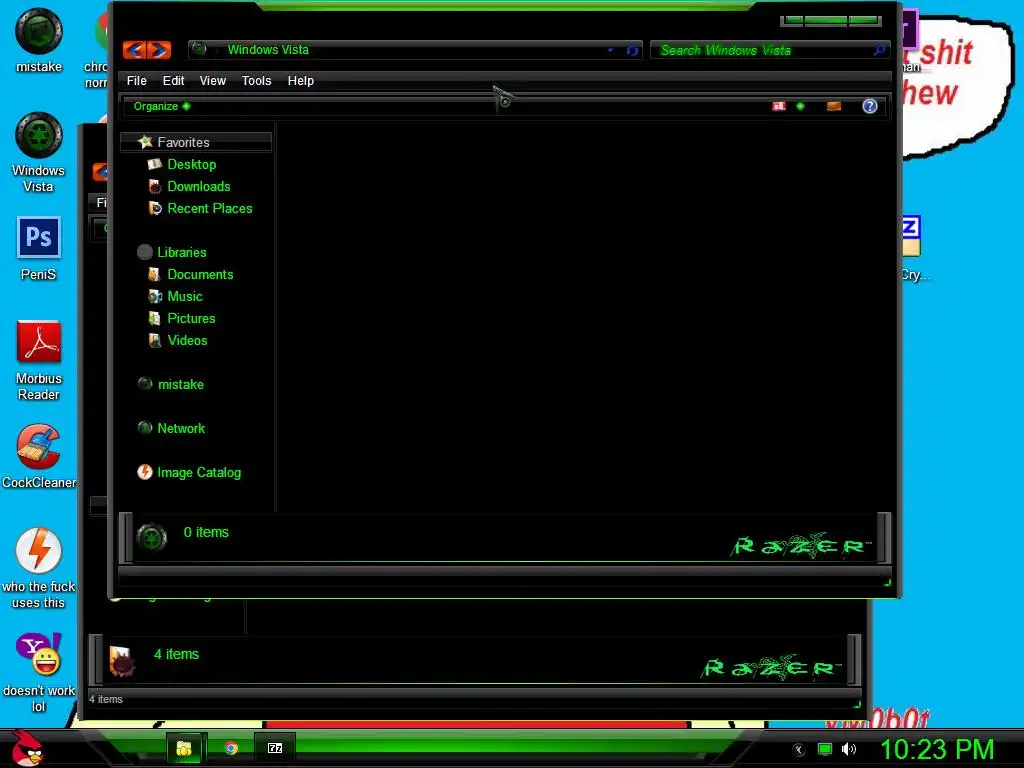Open the Pictures library
1024x768 pixels.
191,318
